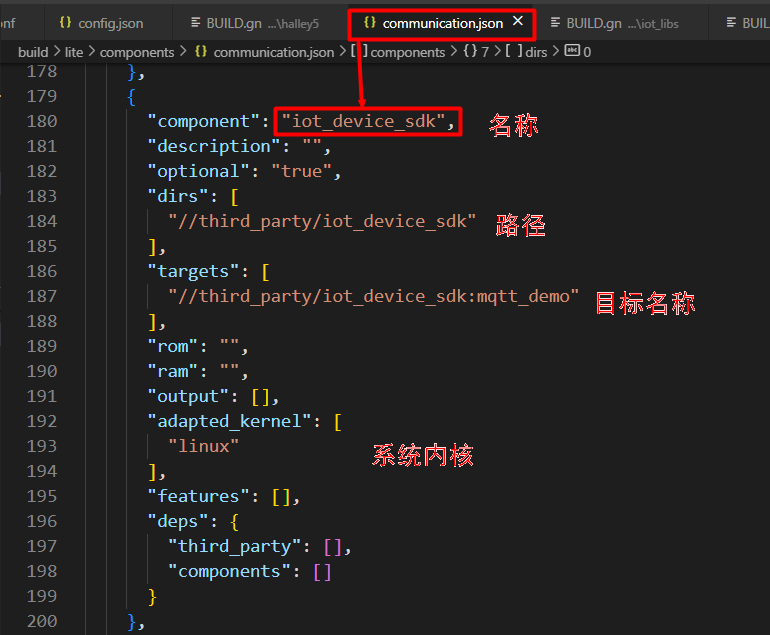Viewport: 770px width, 635px height.
Task: Click the file icon on BUILD.gn iot_libs tab
Action: [x=555, y=22]
